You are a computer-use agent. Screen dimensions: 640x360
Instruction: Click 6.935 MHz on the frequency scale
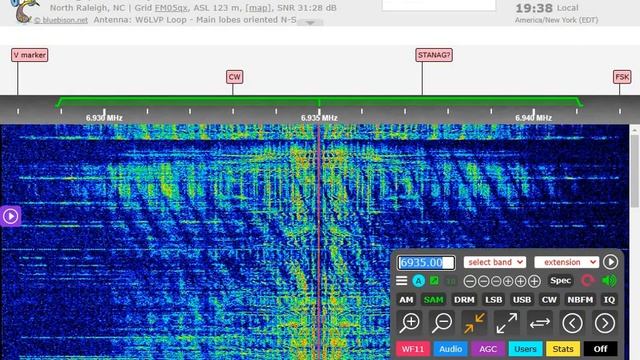319,118
